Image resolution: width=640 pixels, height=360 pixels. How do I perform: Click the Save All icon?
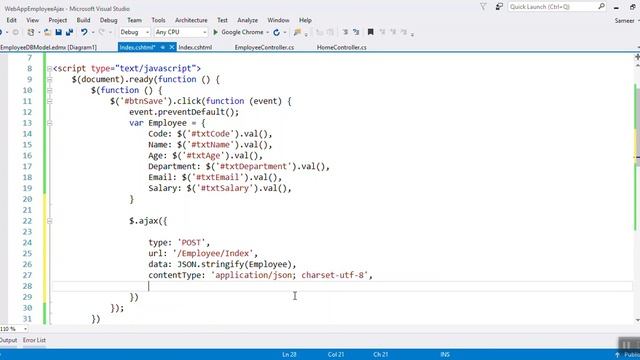(x=69, y=32)
